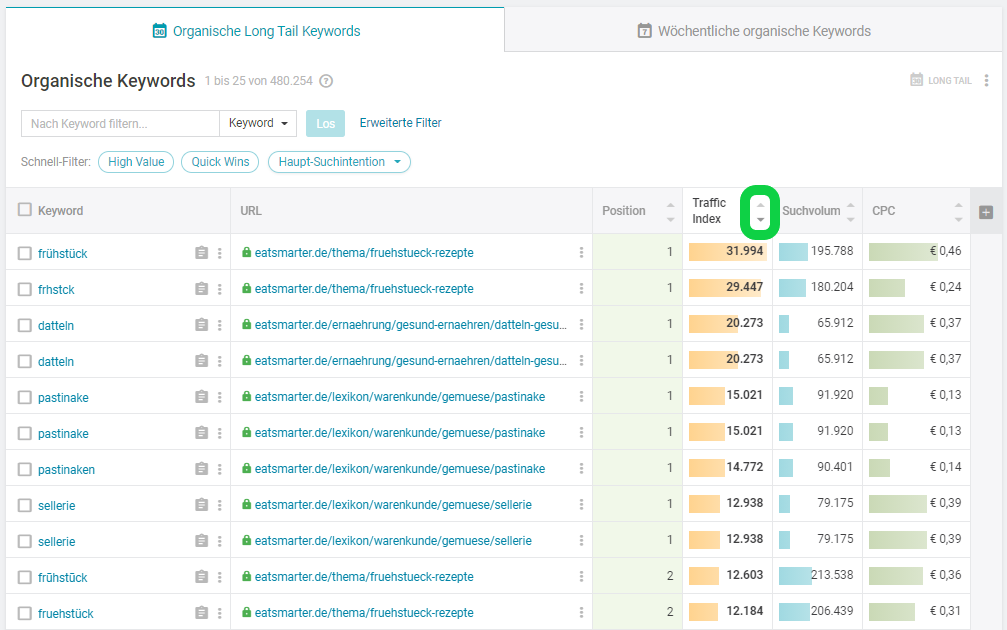Click the CPC value € 0,46

945,250
